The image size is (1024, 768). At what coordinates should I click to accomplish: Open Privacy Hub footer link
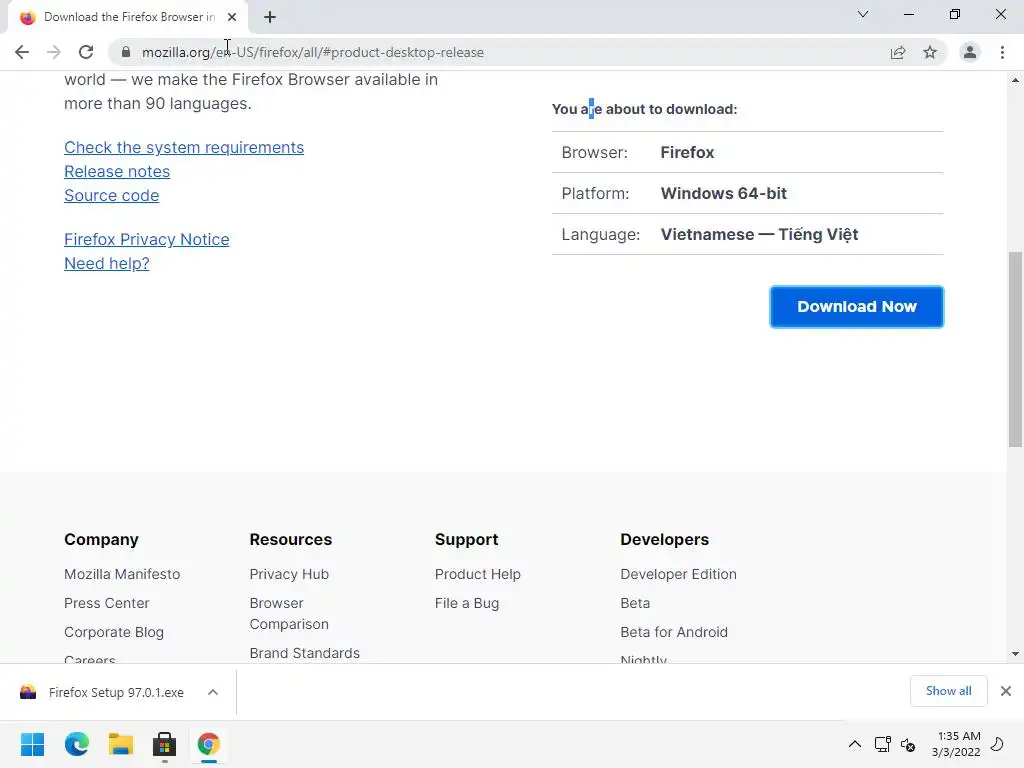(289, 574)
